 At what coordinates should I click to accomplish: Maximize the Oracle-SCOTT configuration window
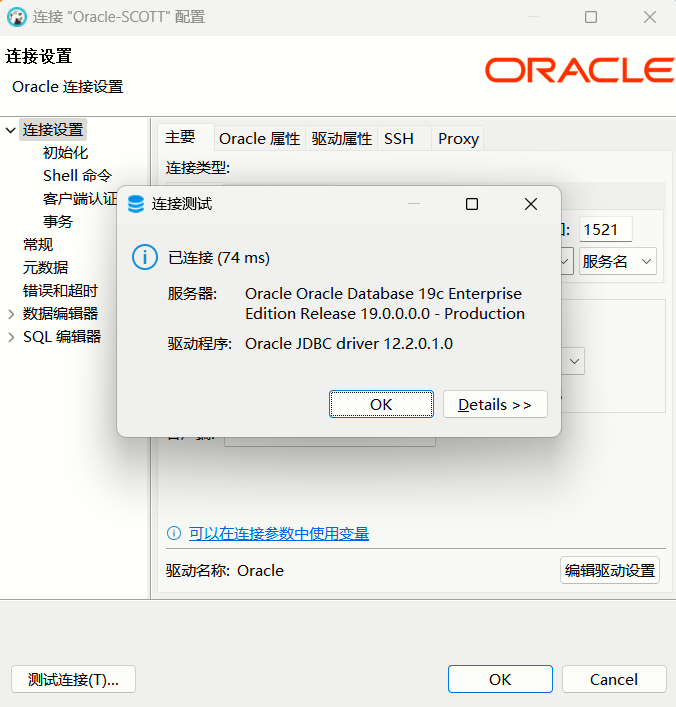(x=591, y=17)
